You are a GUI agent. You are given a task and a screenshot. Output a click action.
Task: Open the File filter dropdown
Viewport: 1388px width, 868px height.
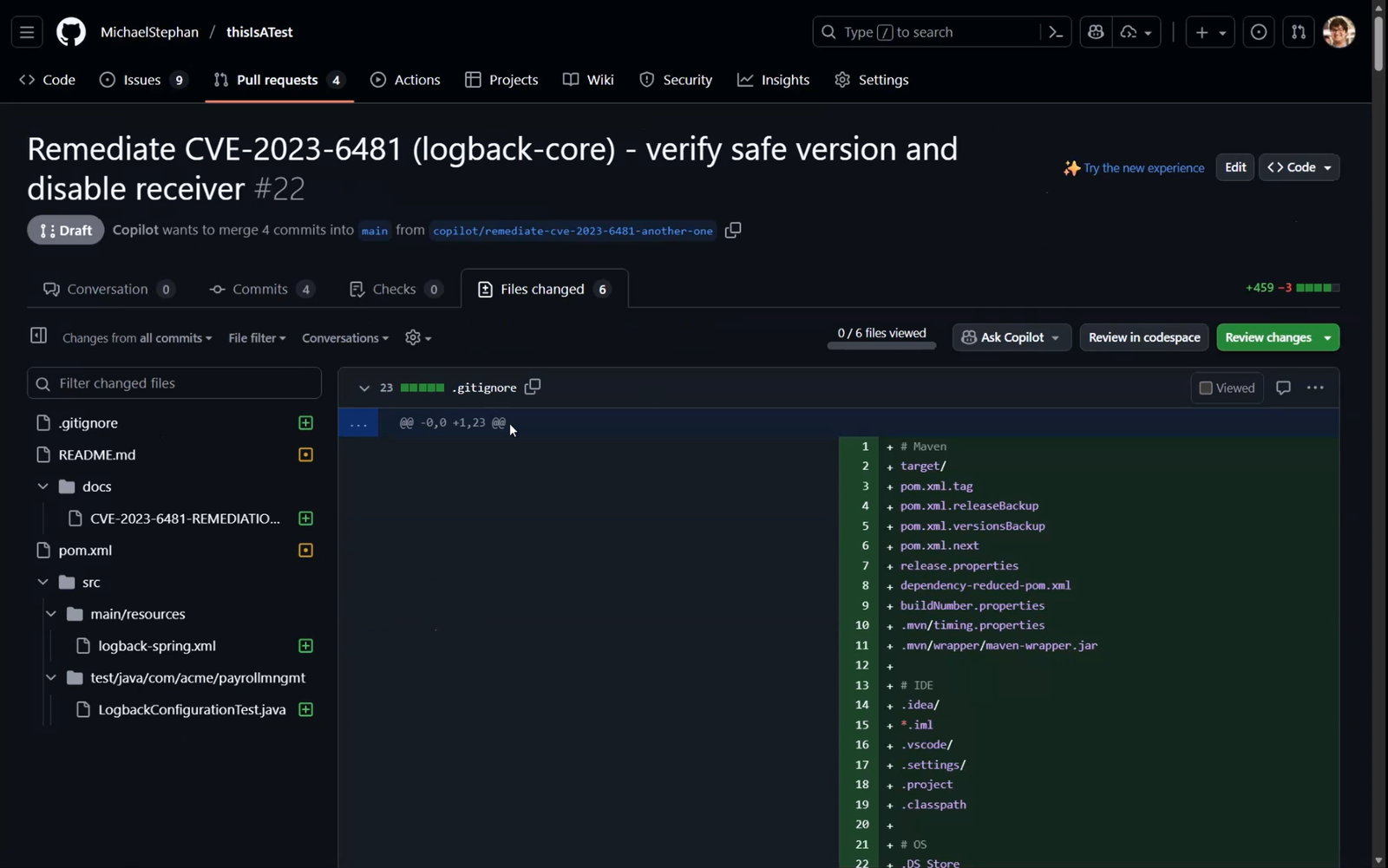257,338
